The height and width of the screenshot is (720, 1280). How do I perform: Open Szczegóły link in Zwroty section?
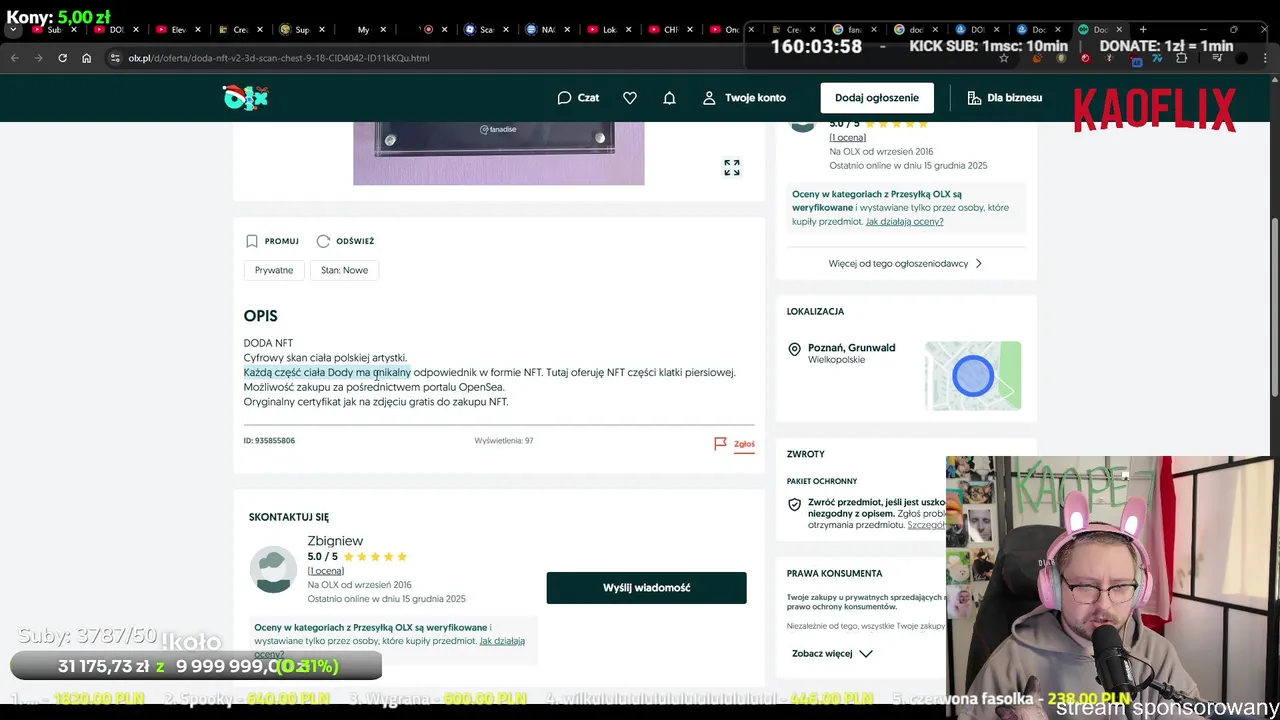pos(926,525)
